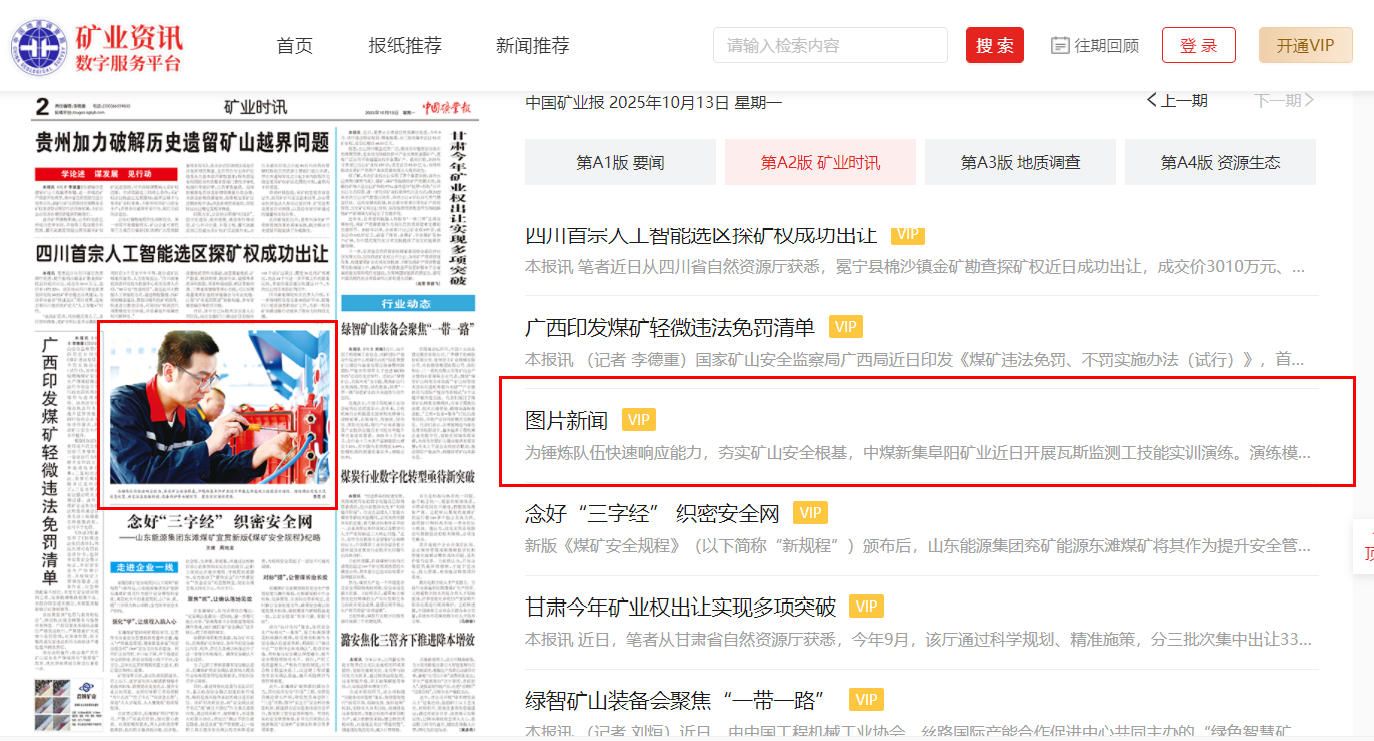The height and width of the screenshot is (741, 1374).
Task: Click the red 搜索 button
Action: pos(995,45)
